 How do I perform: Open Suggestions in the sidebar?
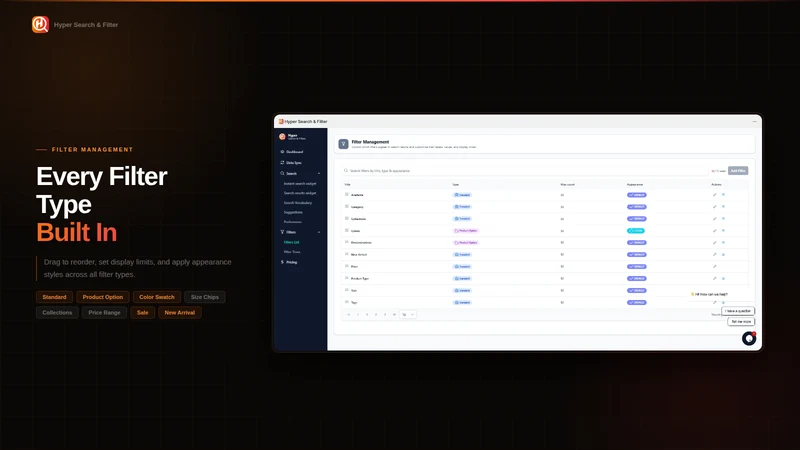click(x=293, y=212)
